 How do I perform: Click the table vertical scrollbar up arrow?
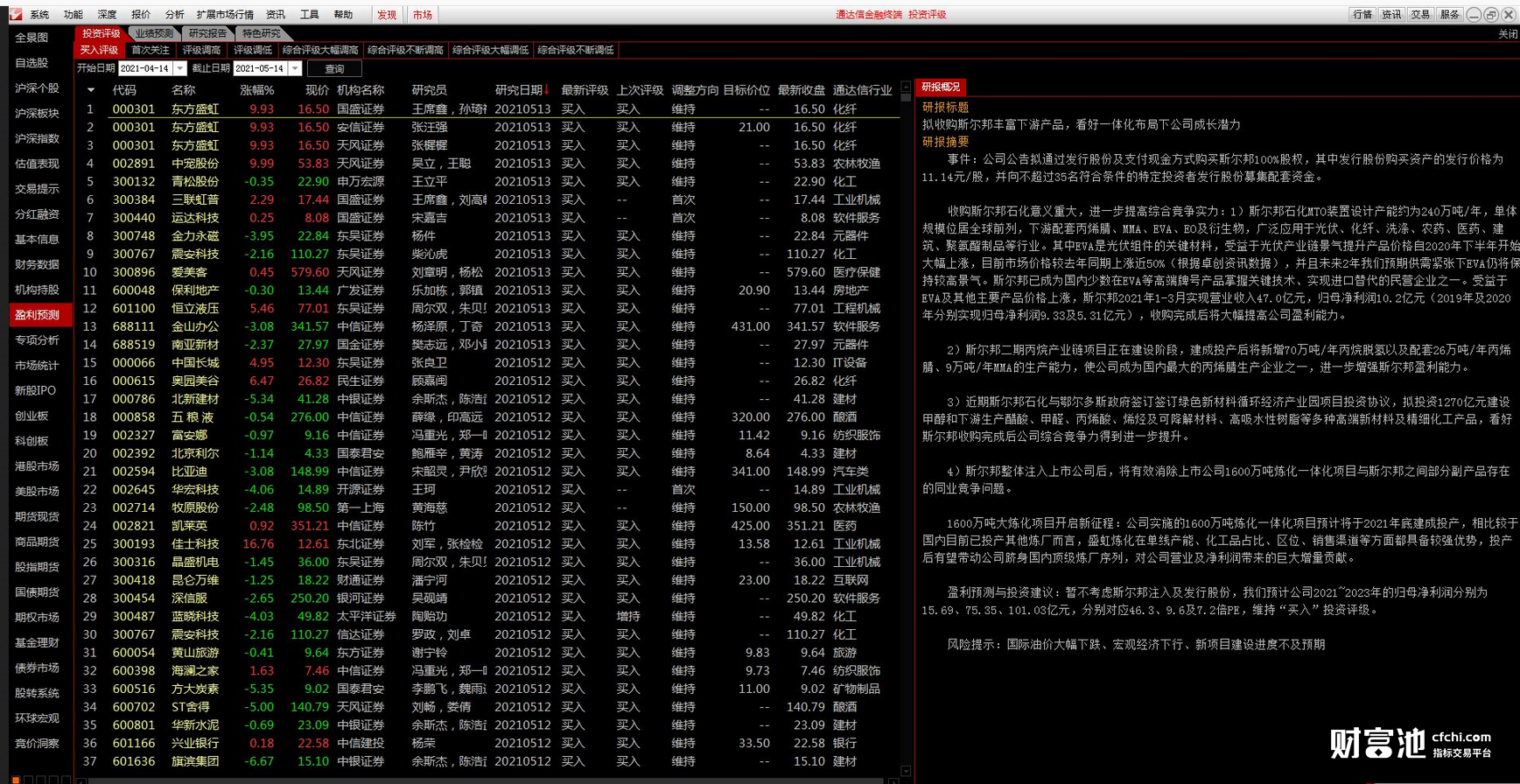[x=906, y=87]
